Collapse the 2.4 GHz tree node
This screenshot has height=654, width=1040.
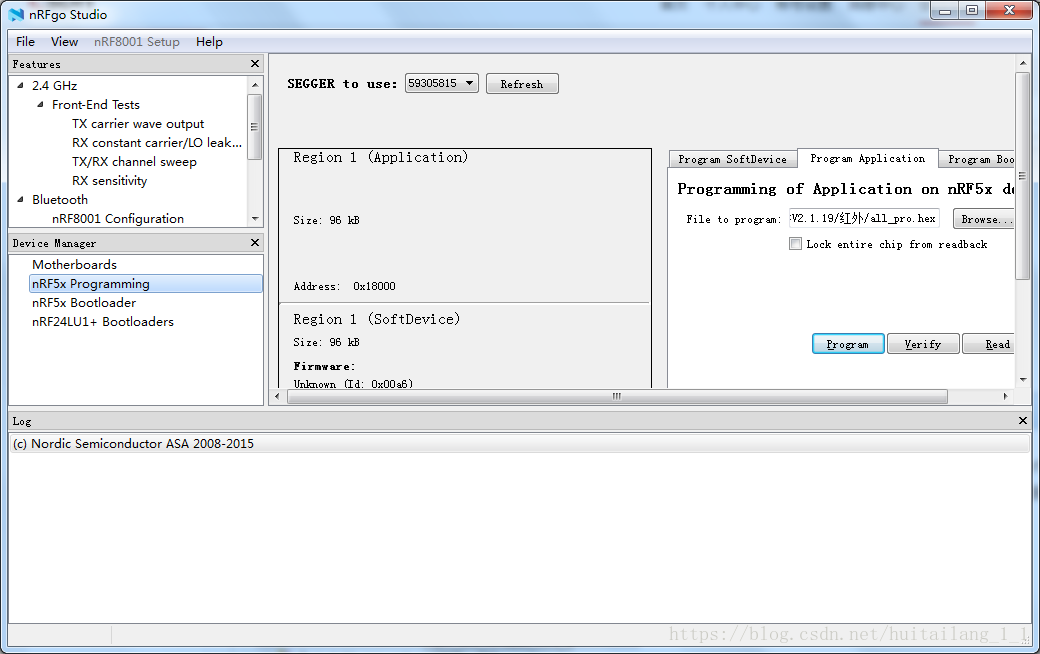(20, 86)
